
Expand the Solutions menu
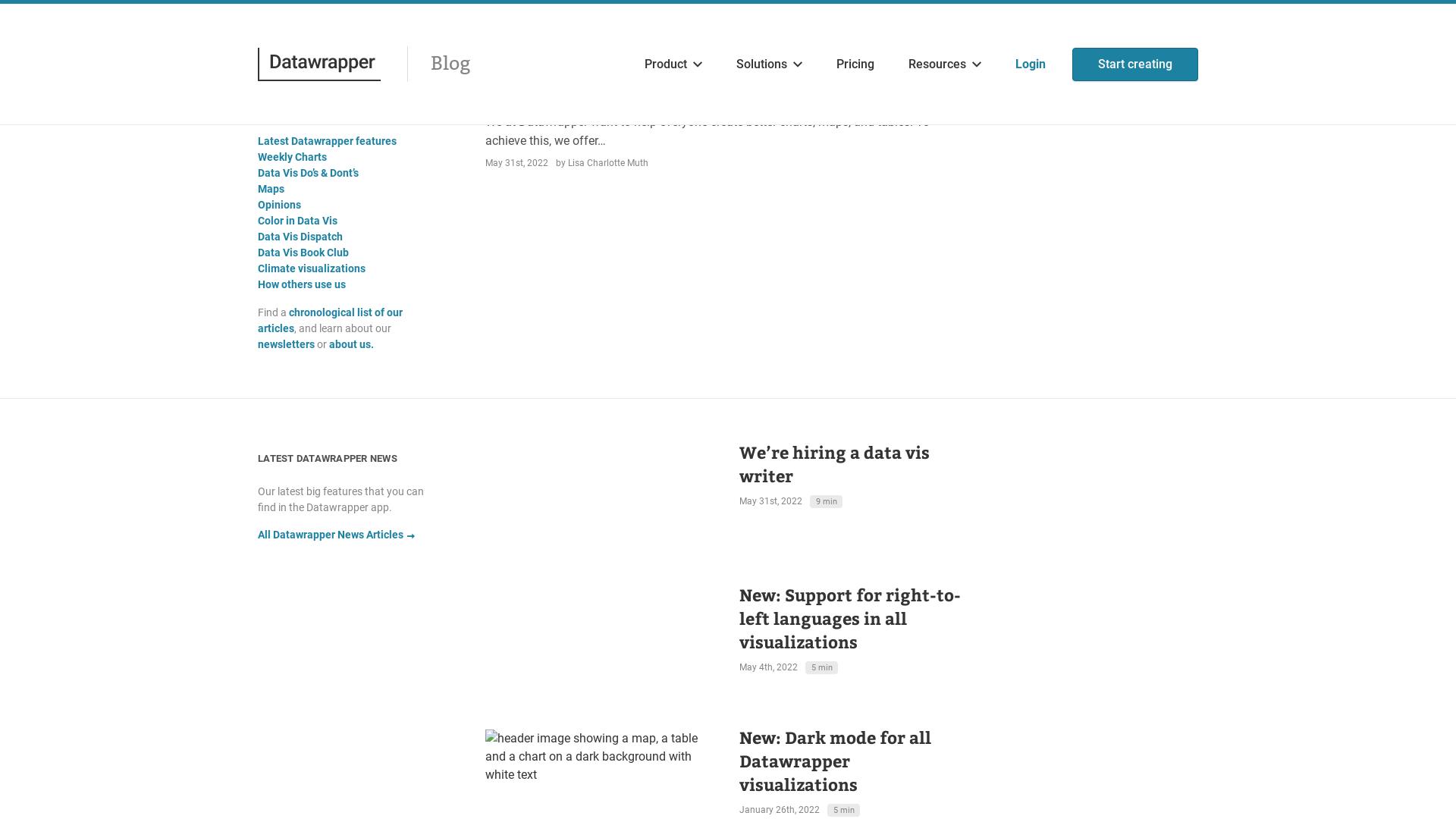tap(769, 64)
